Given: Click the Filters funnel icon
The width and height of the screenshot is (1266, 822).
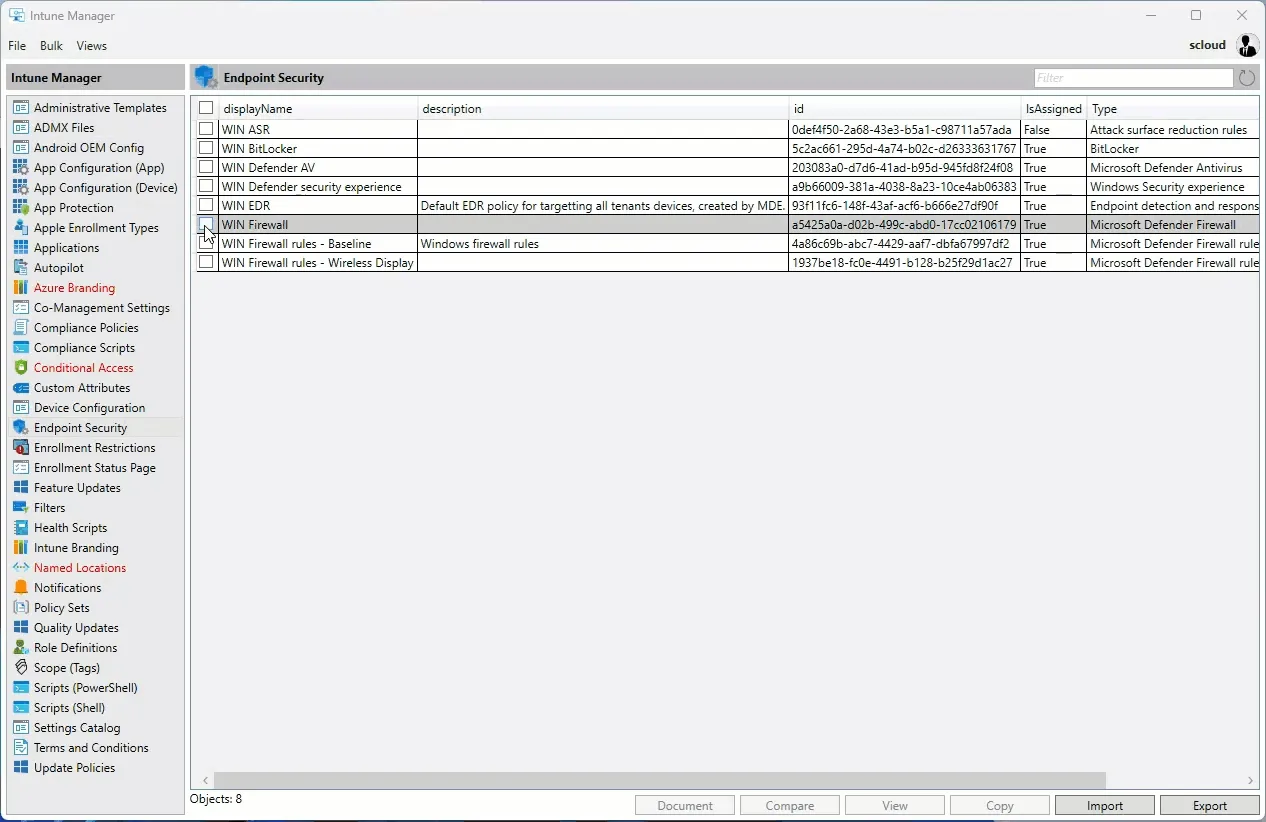Looking at the screenshot, I should coord(20,508).
